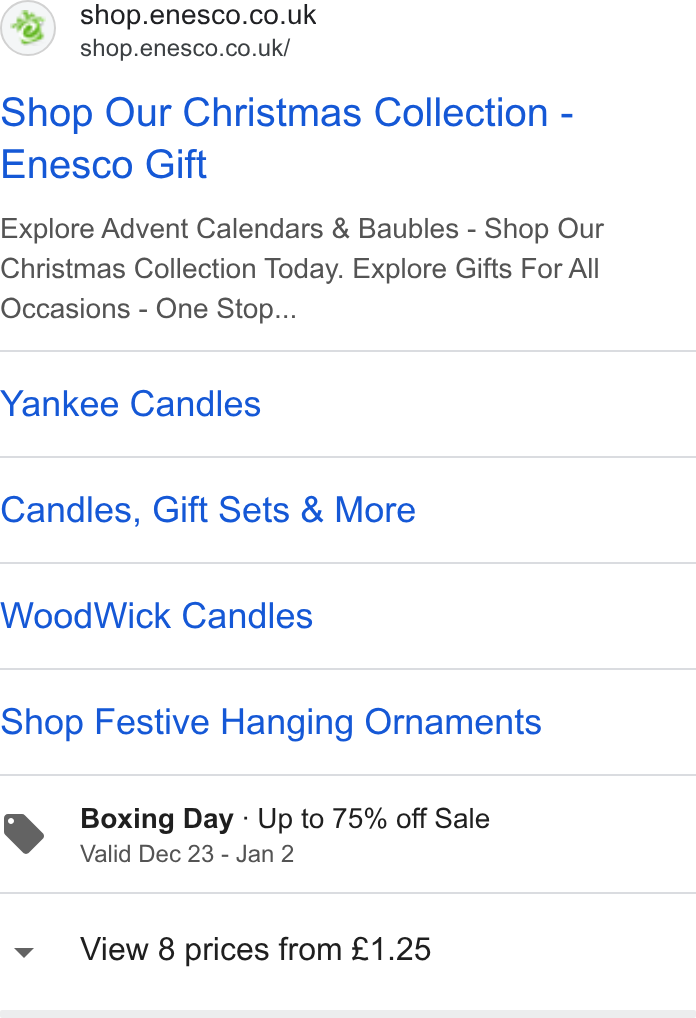Click the bold Boxing Day label
Screen dimensions: 696x1018
(156, 819)
